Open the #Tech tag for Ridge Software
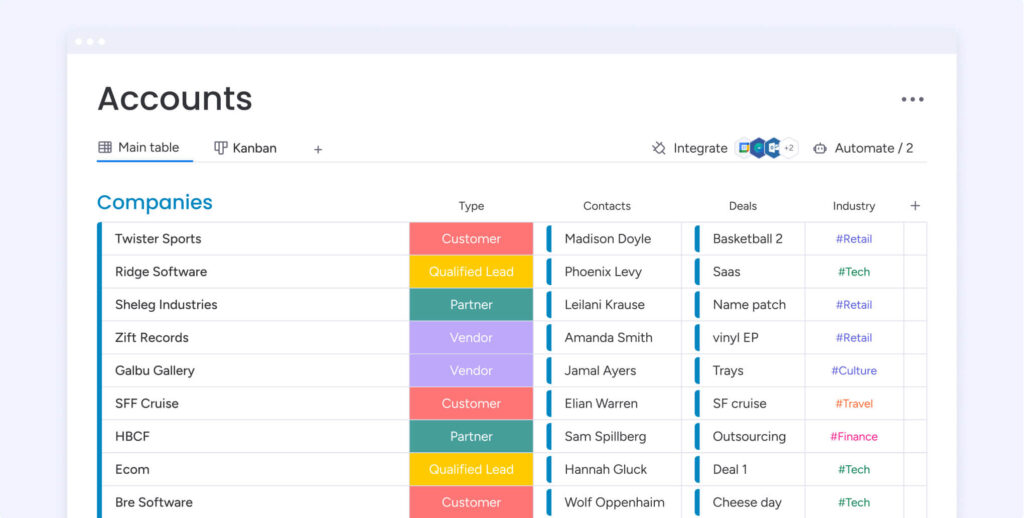The image size is (1024, 518). tap(854, 272)
